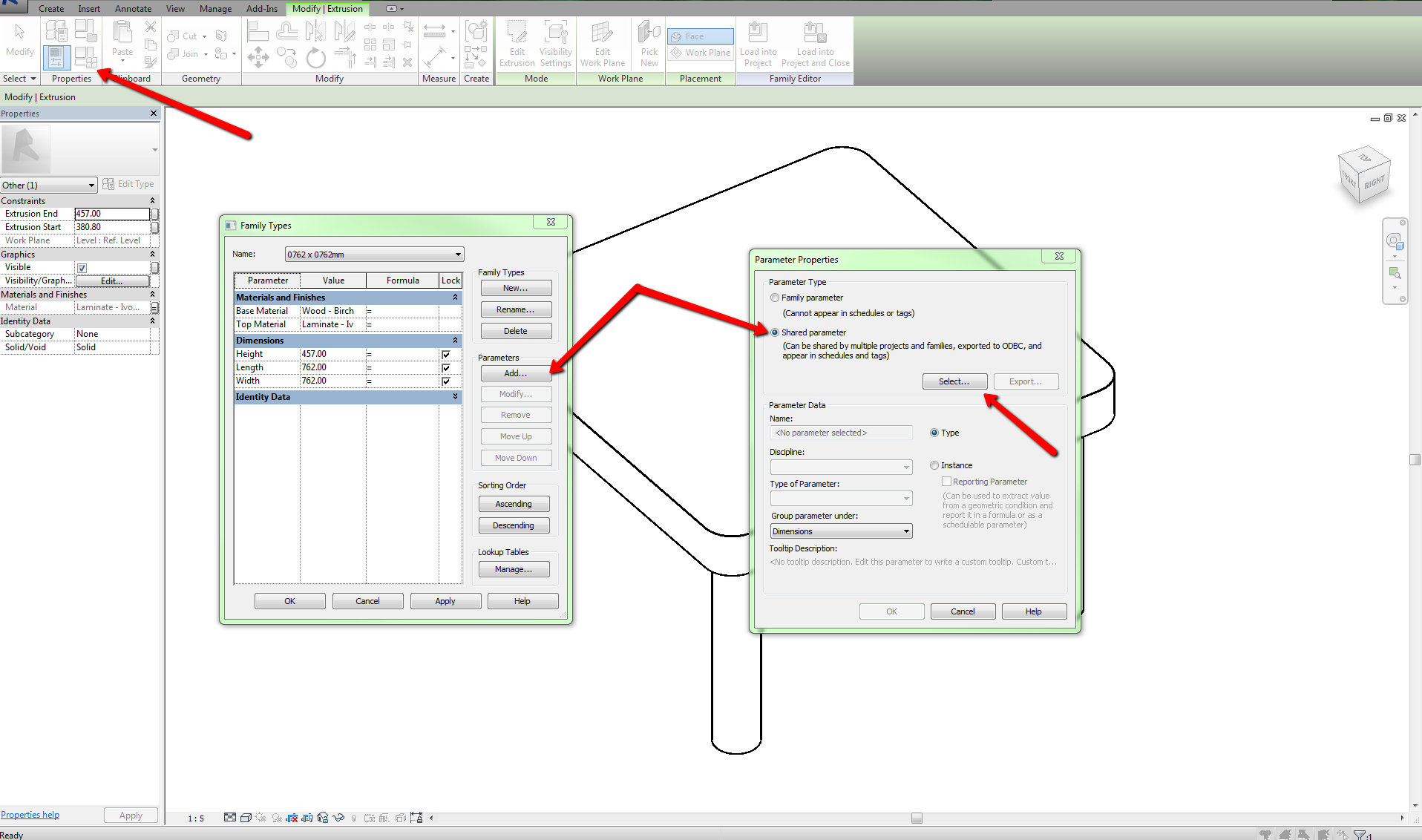
Task: Open the Add-Ins ribbon tab
Action: click(261, 9)
